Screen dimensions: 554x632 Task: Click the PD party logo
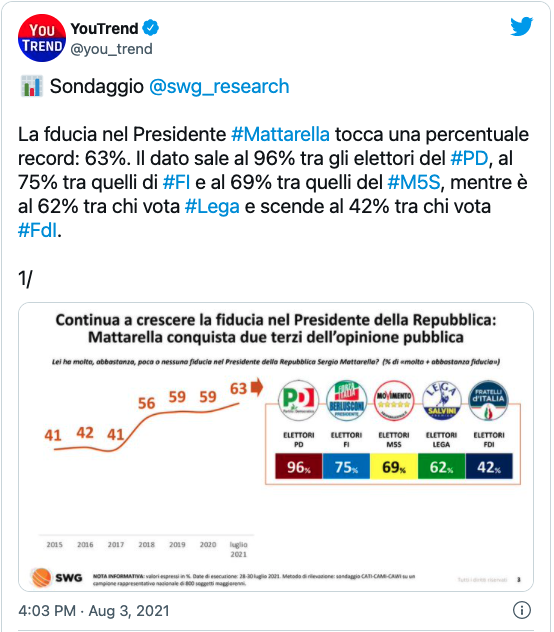(x=298, y=400)
